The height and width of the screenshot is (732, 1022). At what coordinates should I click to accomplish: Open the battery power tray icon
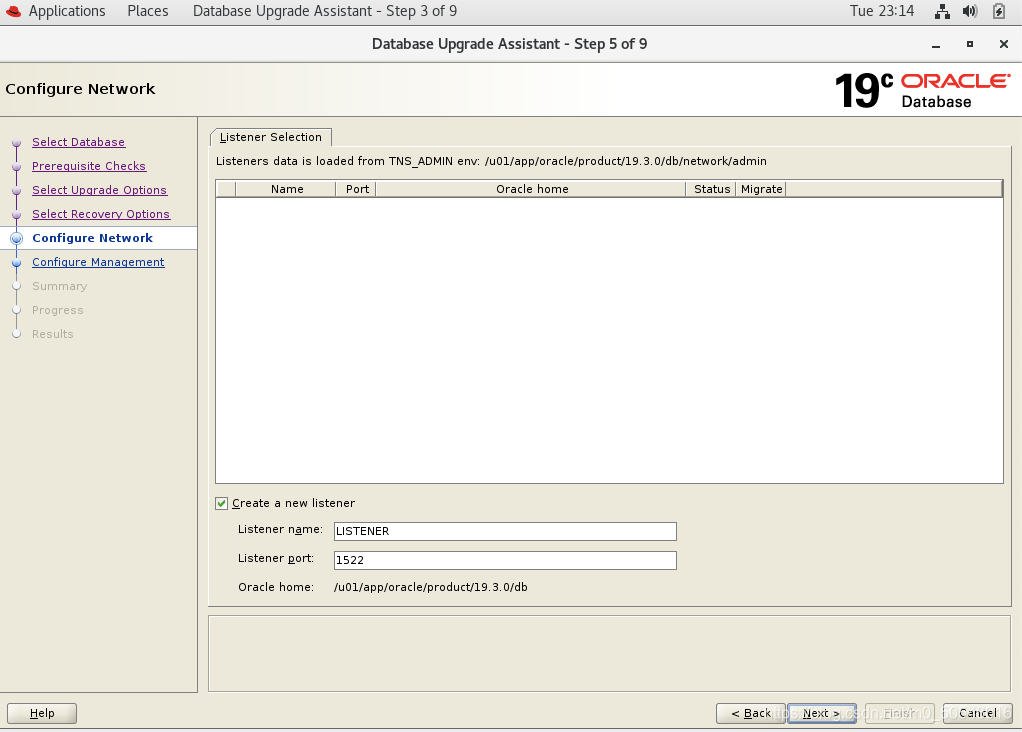[x=999, y=11]
